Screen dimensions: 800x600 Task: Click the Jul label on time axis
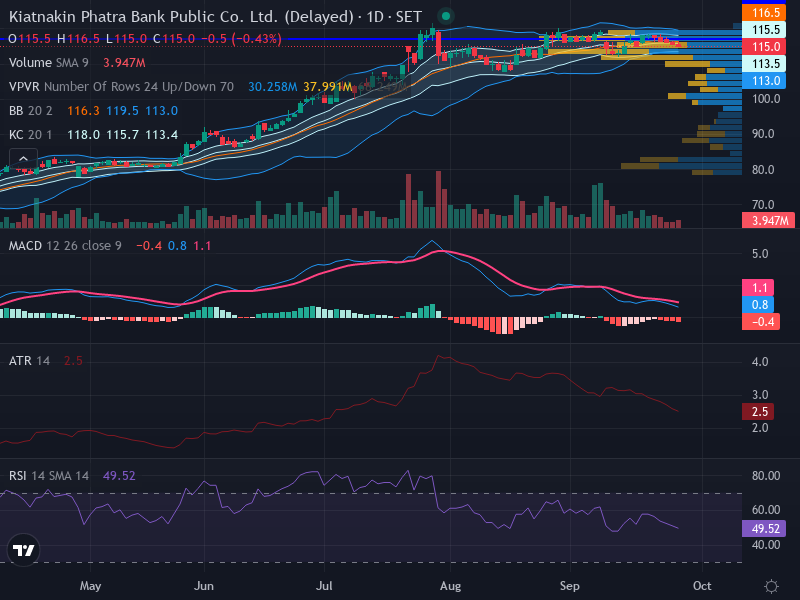(324, 586)
